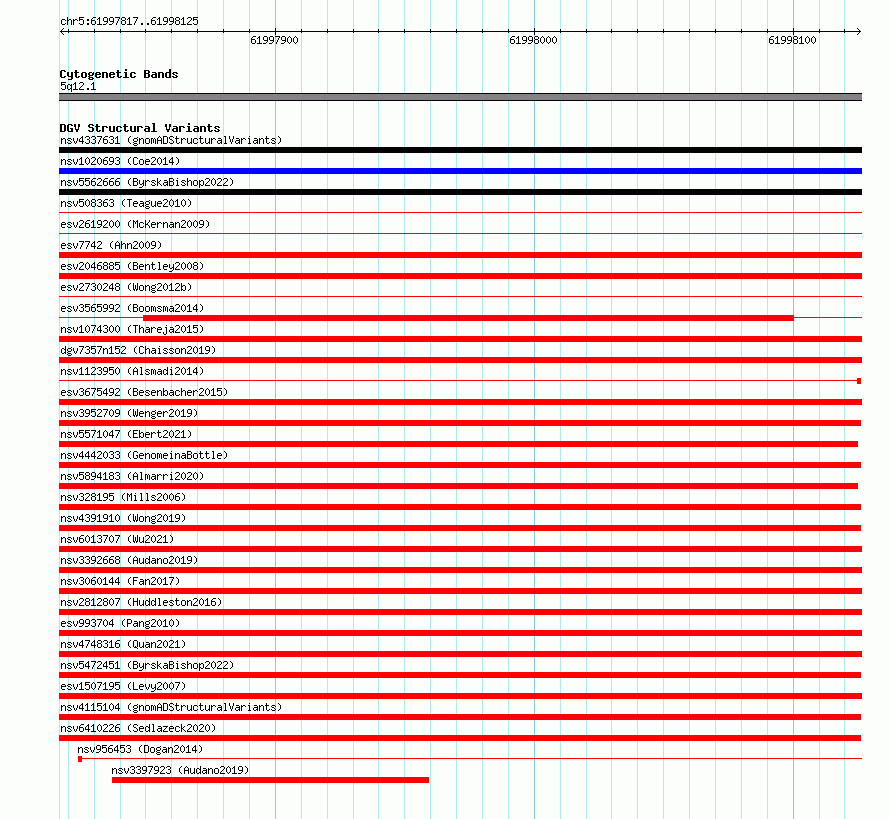Select the nsv4115104 (gnomADStructuralVariants) label
The image size is (890, 819).
171,707
